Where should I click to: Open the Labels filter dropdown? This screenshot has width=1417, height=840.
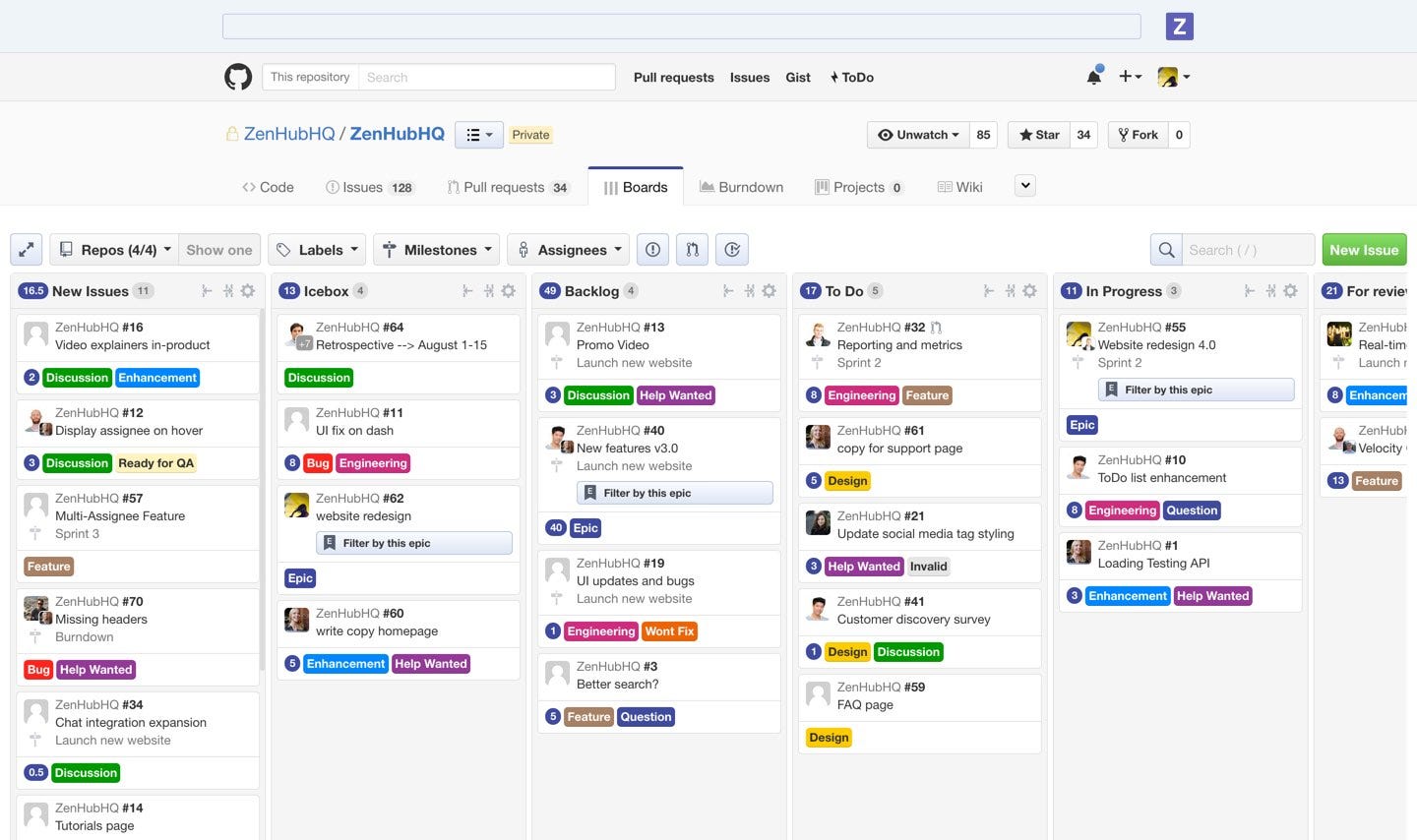tap(318, 250)
